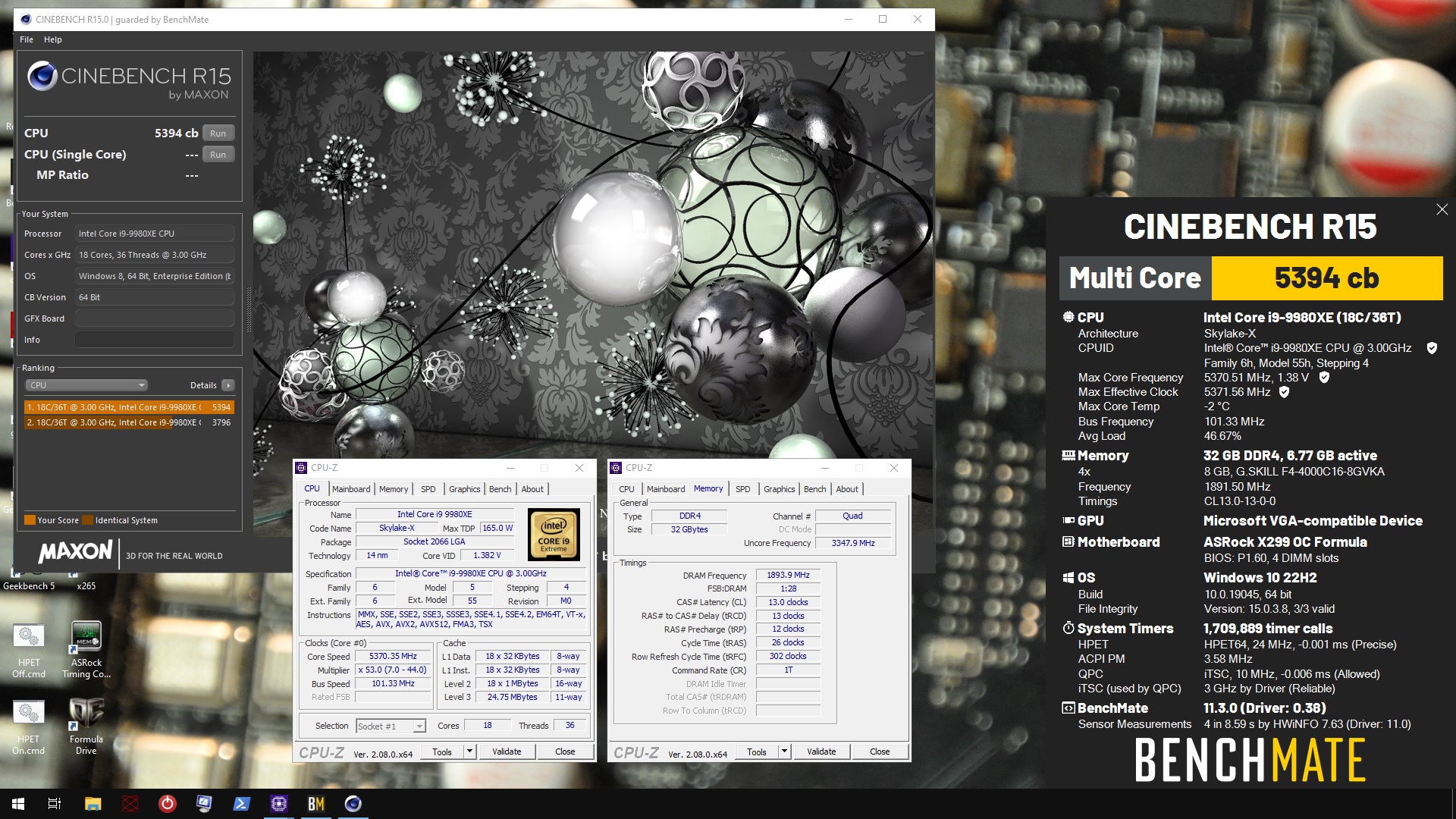Open ASRock Timing Configurator desktop icon

(86, 651)
